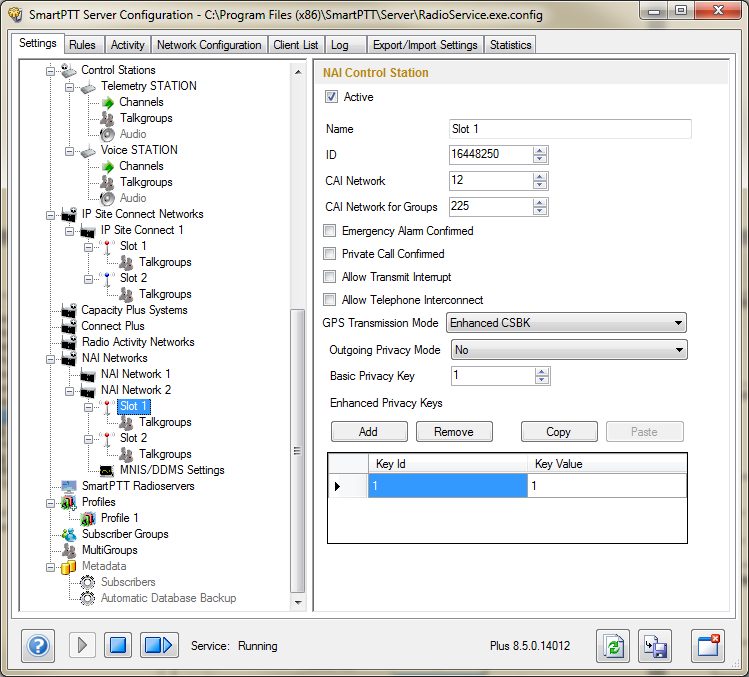Click into the Name field containing Slot 1
Image resolution: width=749 pixels, height=677 pixels.
pos(570,129)
